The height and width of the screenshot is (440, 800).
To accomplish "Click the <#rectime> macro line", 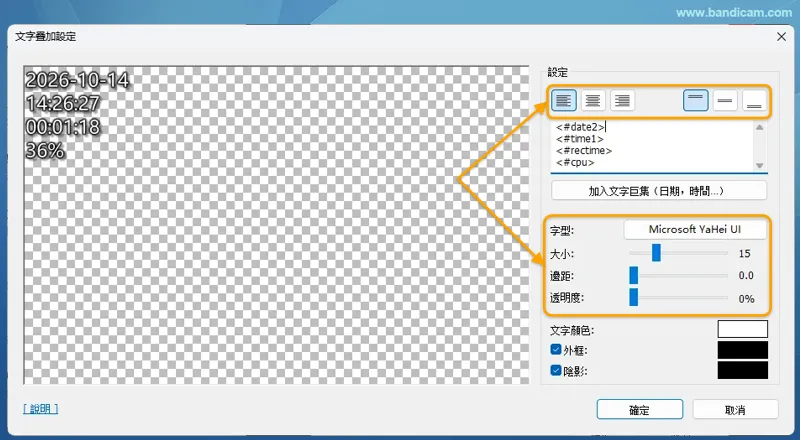I will (584, 151).
